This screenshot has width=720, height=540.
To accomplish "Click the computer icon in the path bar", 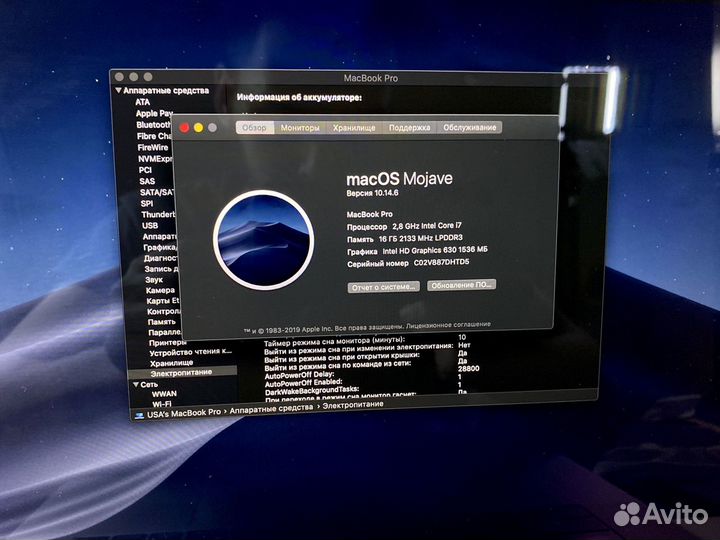I will pyautogui.click(x=137, y=412).
